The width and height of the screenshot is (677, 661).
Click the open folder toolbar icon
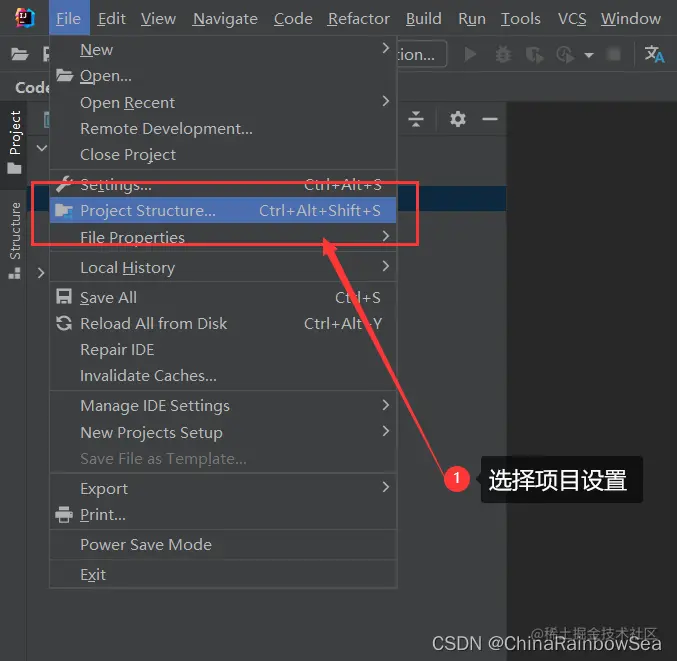pos(20,54)
